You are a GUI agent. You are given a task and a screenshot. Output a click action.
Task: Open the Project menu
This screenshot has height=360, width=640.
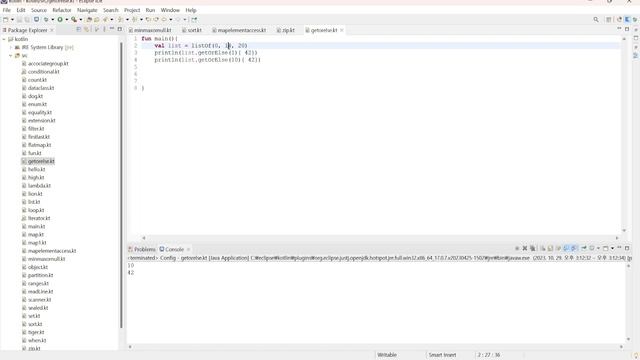pyautogui.click(x=132, y=10)
